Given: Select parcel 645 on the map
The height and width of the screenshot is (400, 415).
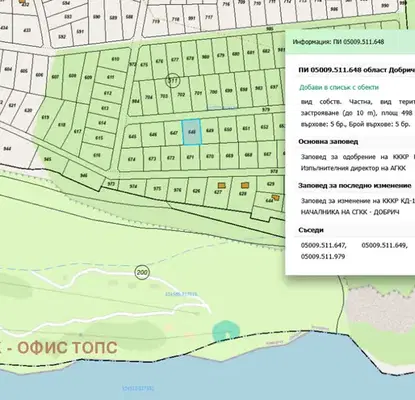Looking at the screenshot, I should coord(132,137).
